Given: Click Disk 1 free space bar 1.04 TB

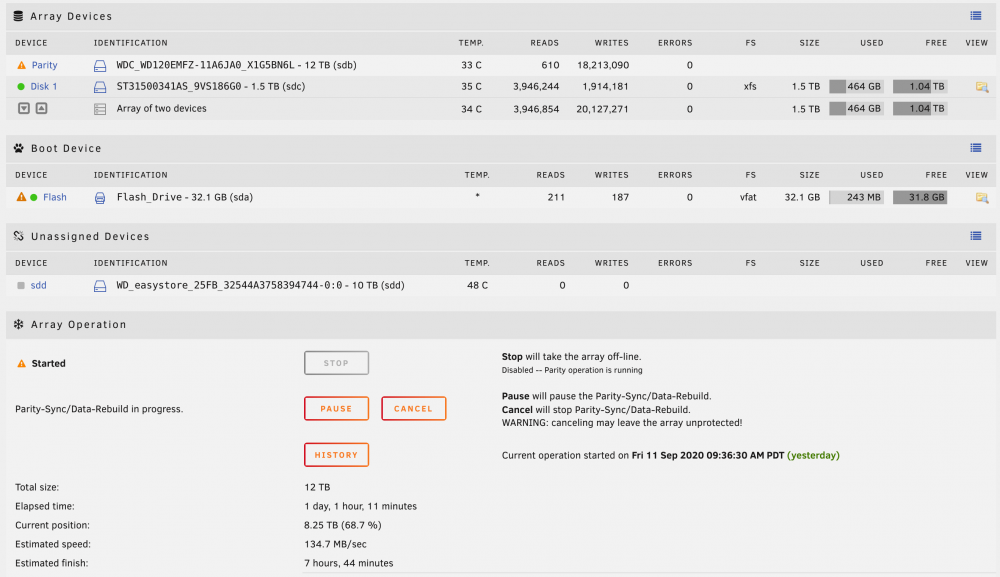Looking at the screenshot, I should click(x=920, y=87).
